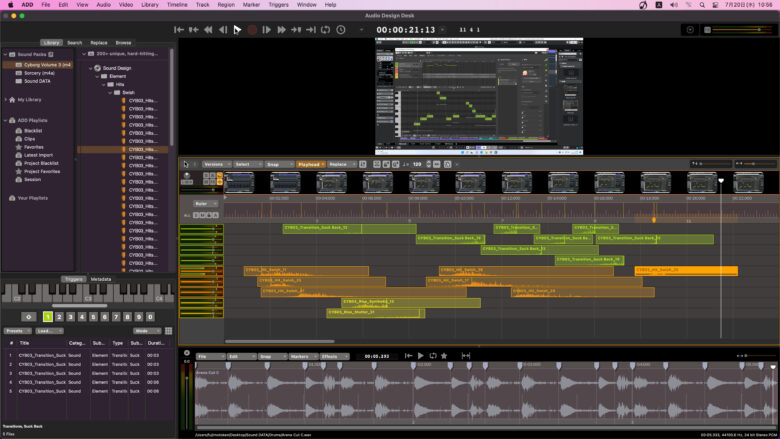Open the Effects dropdown in waveform editor
780x439 pixels.
point(335,356)
